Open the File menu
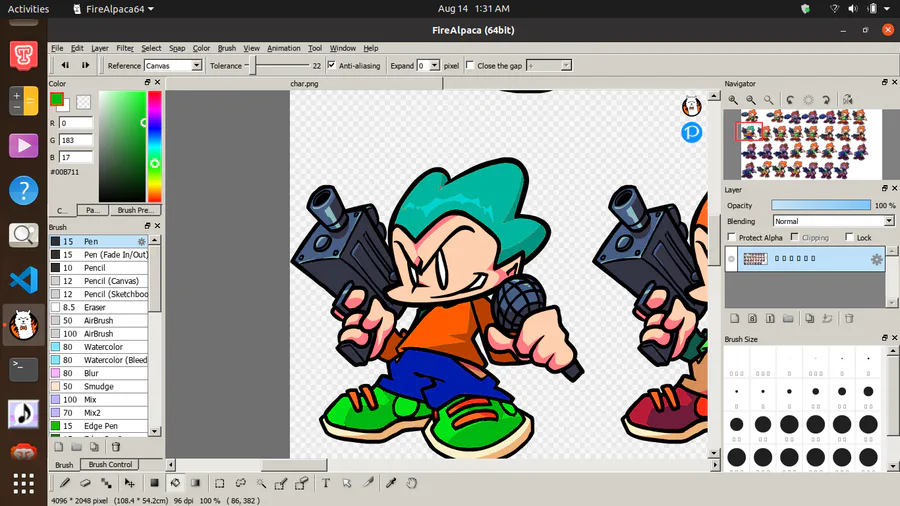This screenshot has height=506, width=900. (x=57, y=48)
